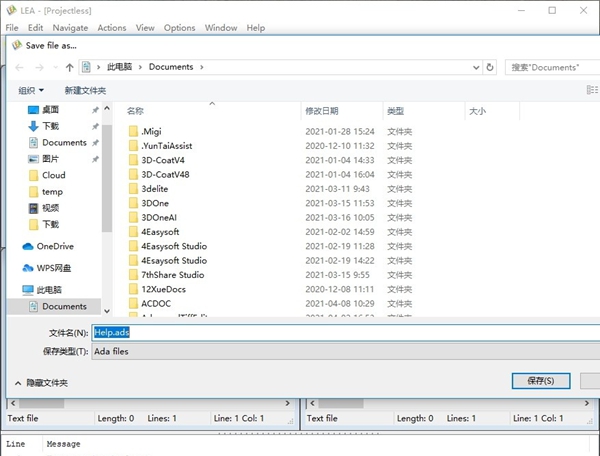The width and height of the screenshot is (600, 456).
Task: Change the view layout icon
Action: point(592,90)
